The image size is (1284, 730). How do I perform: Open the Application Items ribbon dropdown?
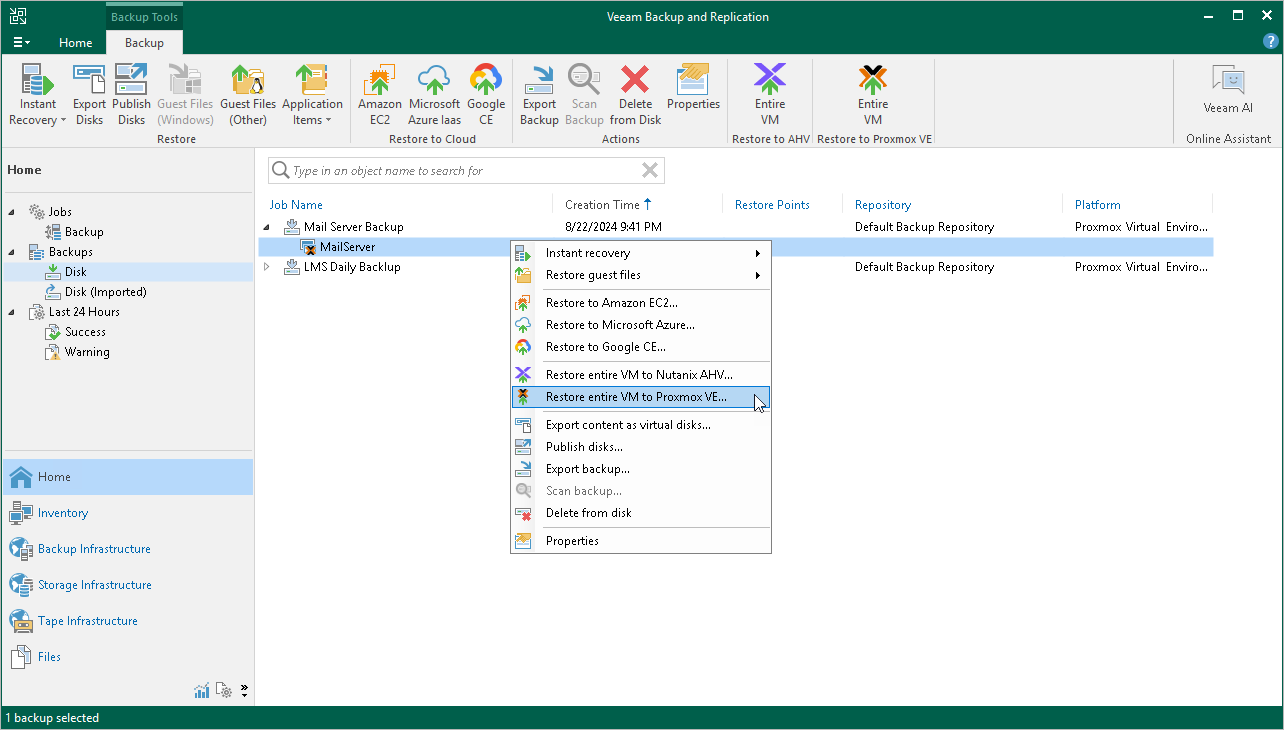pyautogui.click(x=312, y=95)
